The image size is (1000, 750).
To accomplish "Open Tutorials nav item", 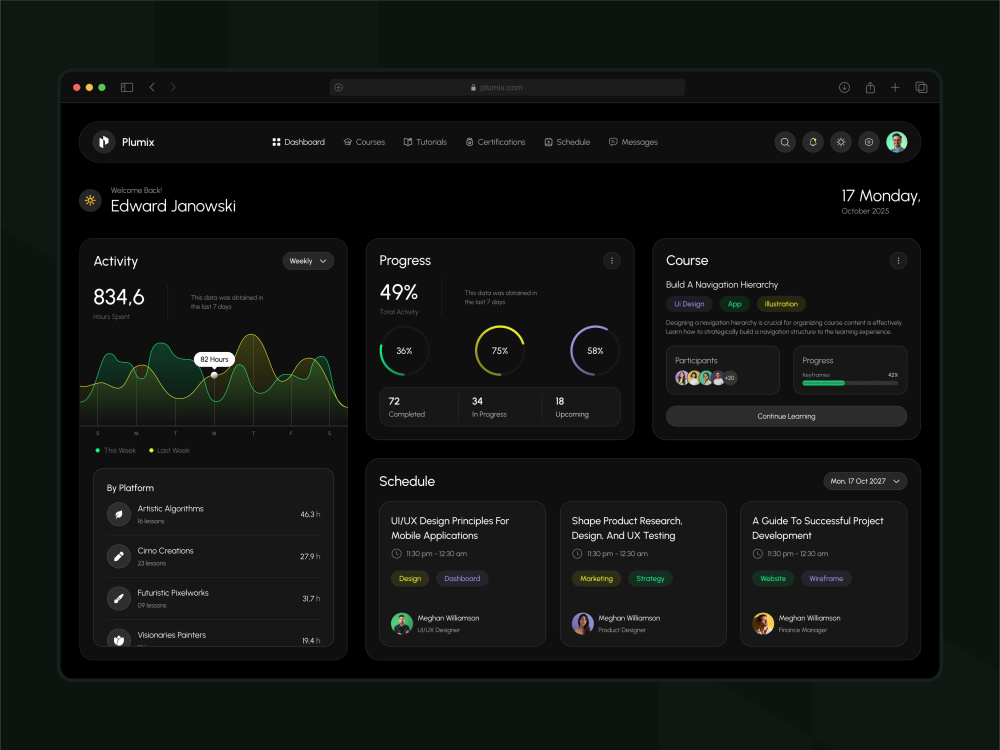I will 425,142.
